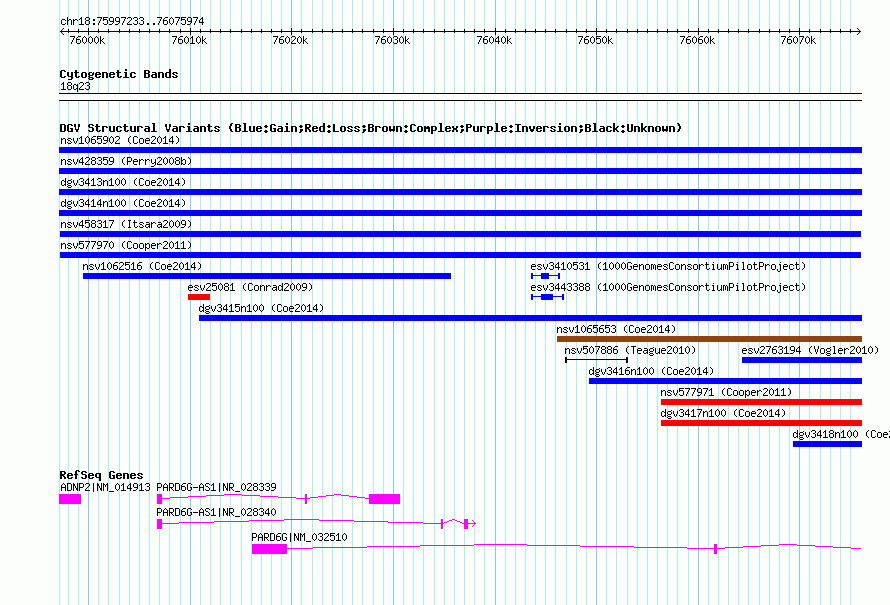Viewport: 890px width, 605px height.
Task: Click the 76050k ruler position
Action: pyautogui.click(x=595, y=40)
